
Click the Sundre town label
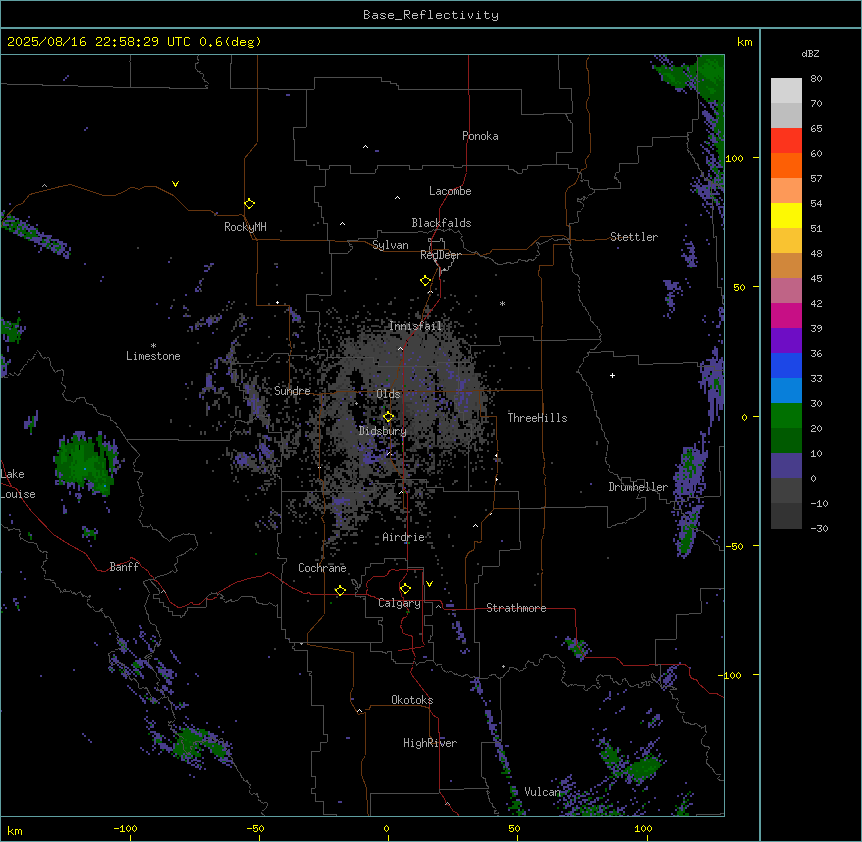[292, 390]
